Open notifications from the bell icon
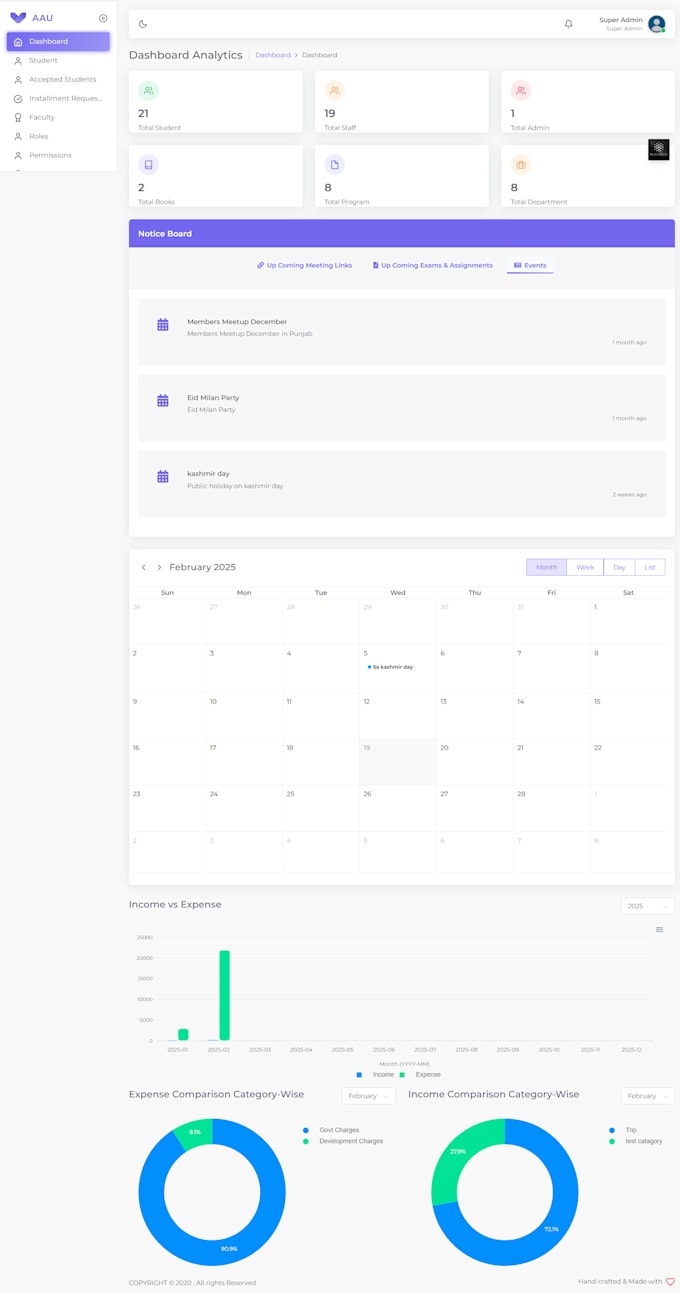The width and height of the screenshot is (680, 1293). coord(569,24)
